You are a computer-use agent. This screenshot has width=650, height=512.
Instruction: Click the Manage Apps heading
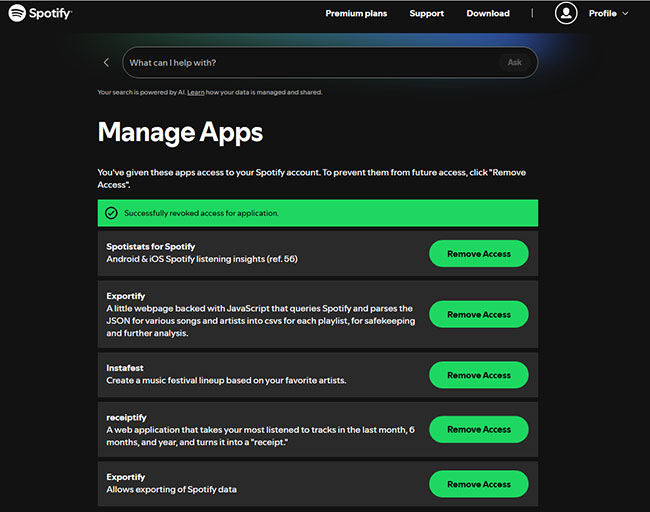point(180,133)
